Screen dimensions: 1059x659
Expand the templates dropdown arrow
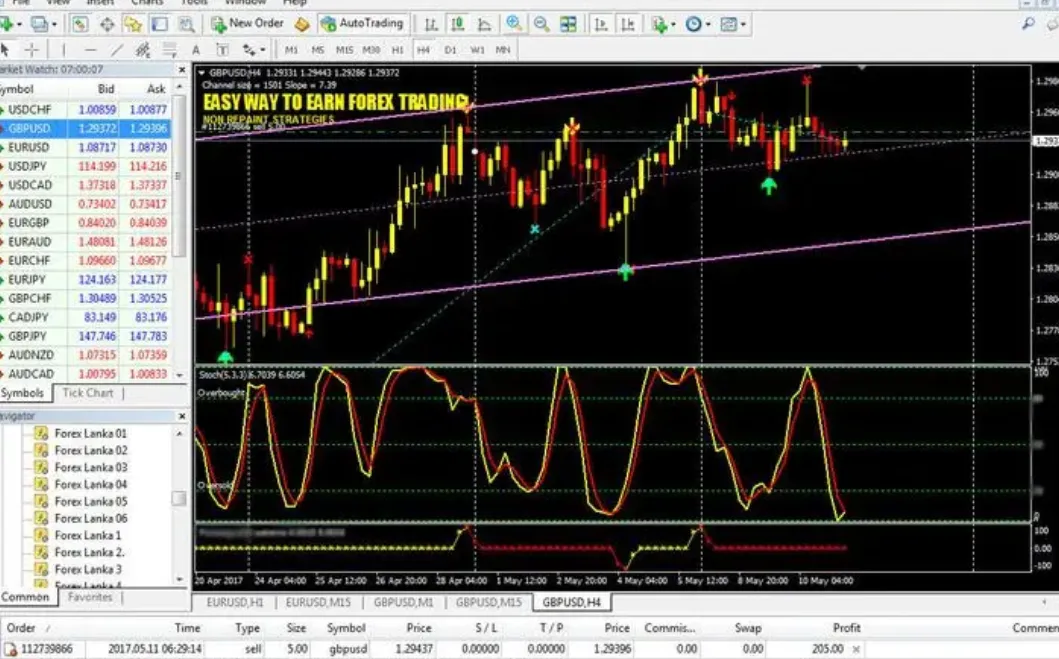click(743, 25)
